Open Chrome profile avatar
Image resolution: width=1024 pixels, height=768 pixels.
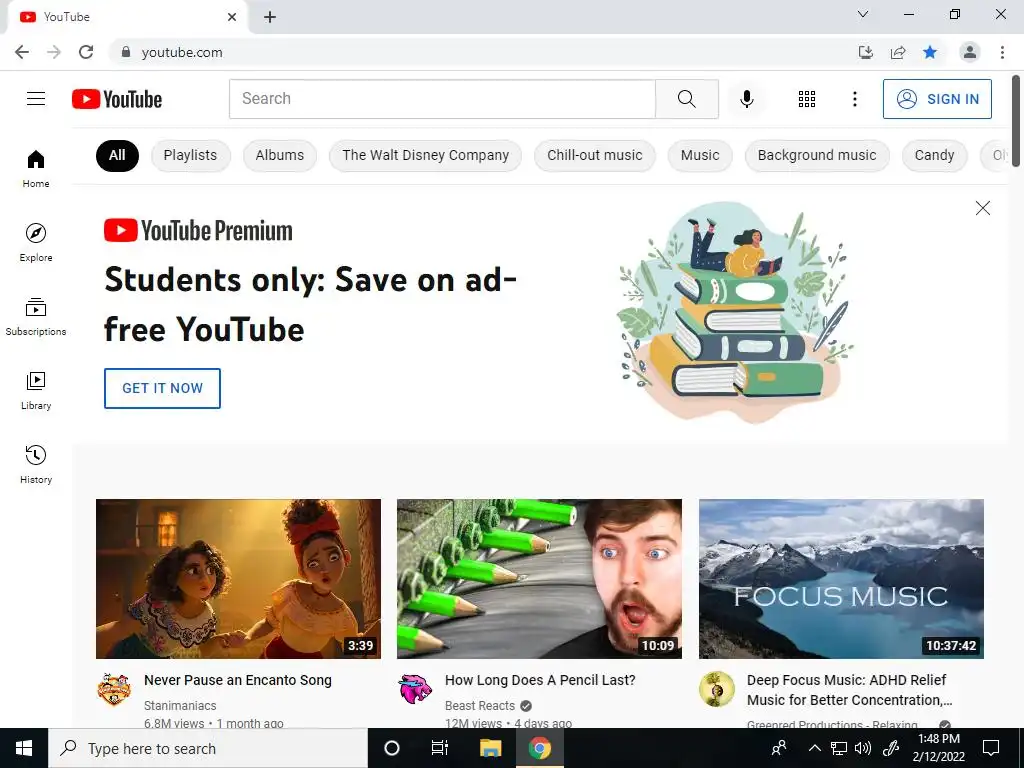969,52
